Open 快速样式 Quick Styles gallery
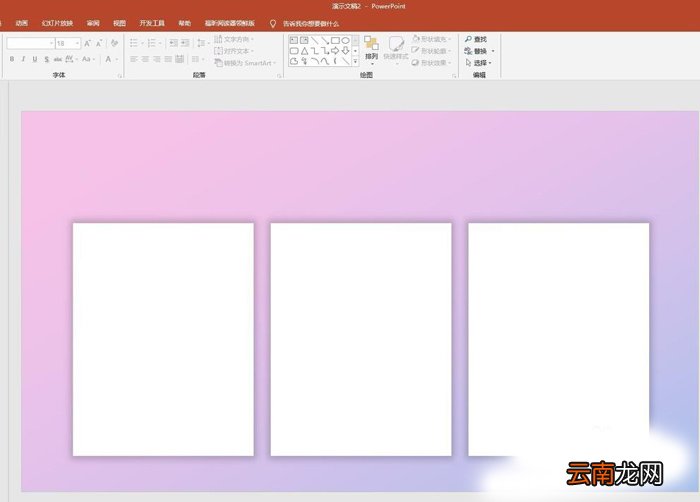The width and height of the screenshot is (700, 502). point(396,50)
